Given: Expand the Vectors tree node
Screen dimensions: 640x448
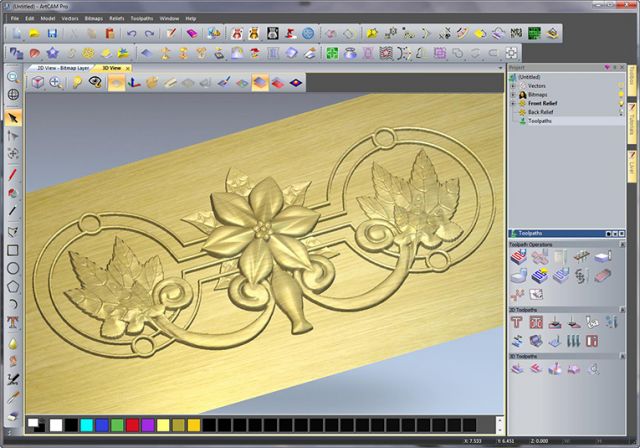Looking at the screenshot, I should click(513, 86).
